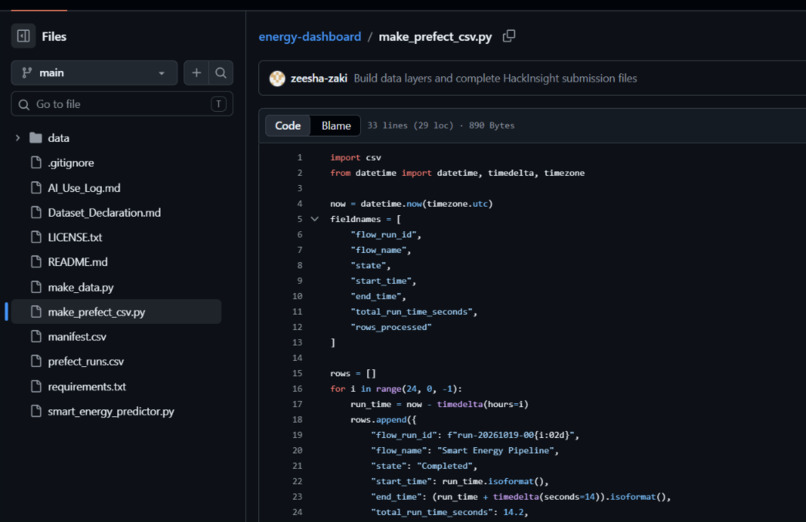Open the file search magnifier button
Screen dimensions: 806x522
coord(221,73)
